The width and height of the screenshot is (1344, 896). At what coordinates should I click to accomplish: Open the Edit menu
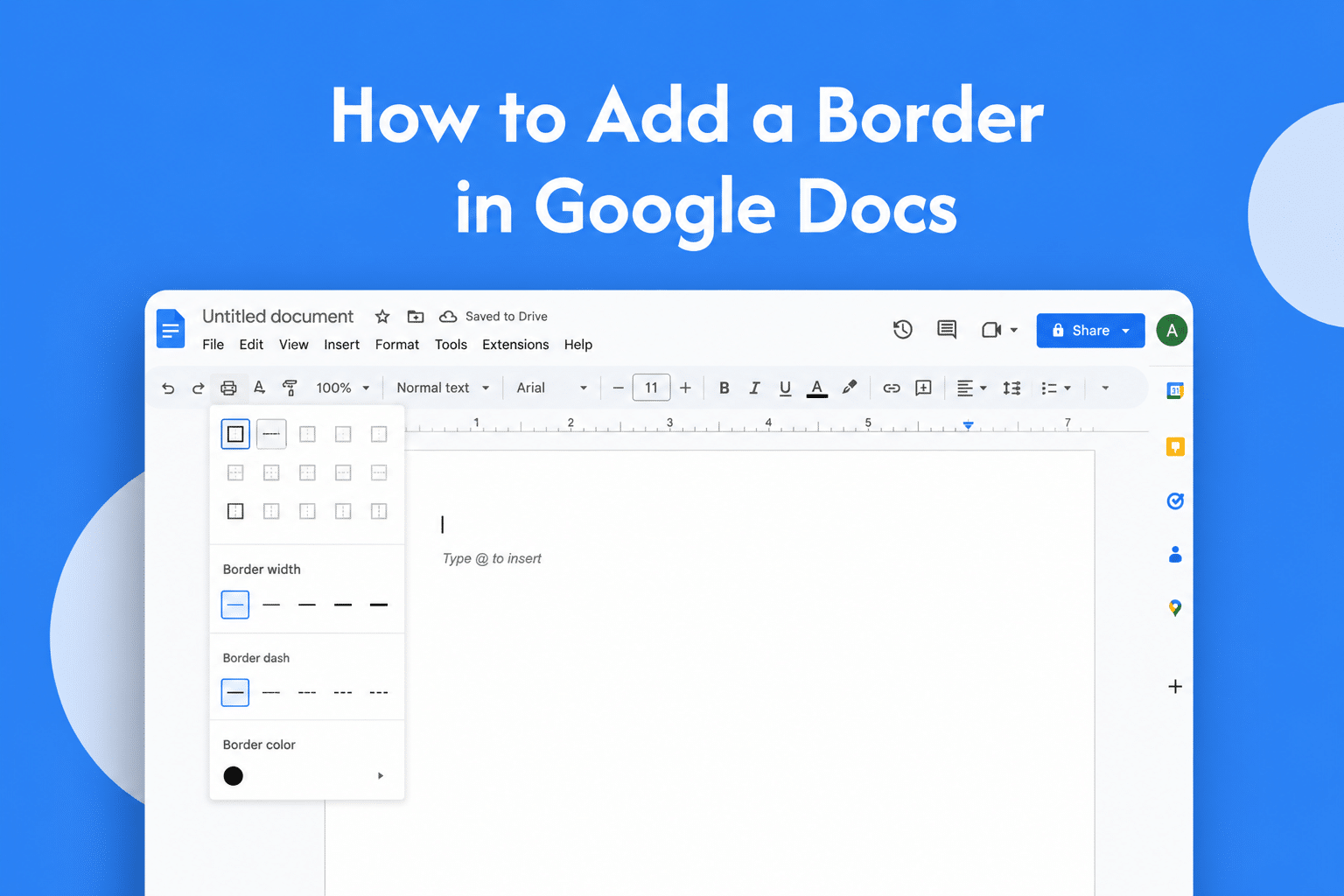coord(251,345)
